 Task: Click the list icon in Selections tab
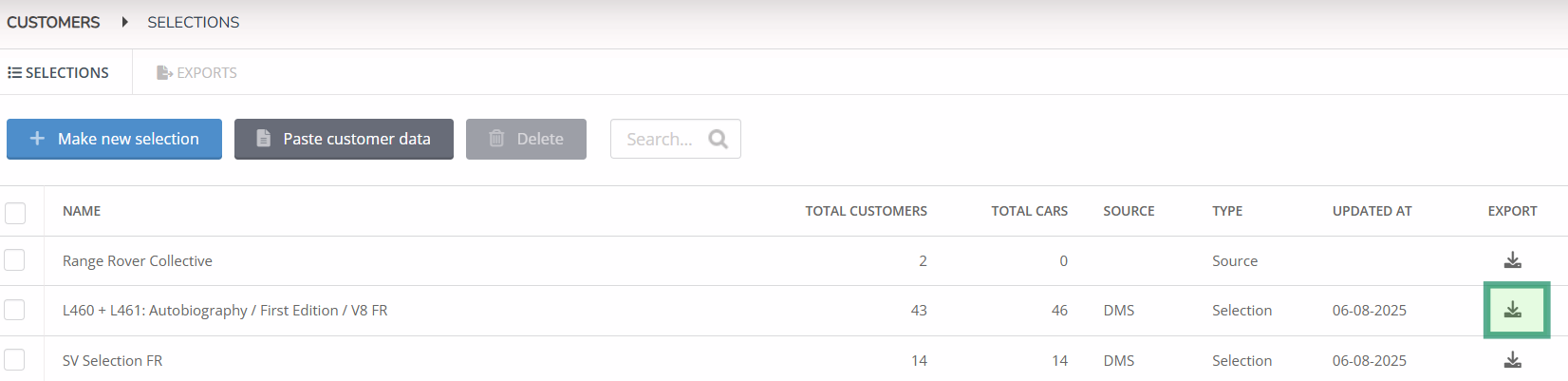click(x=14, y=73)
